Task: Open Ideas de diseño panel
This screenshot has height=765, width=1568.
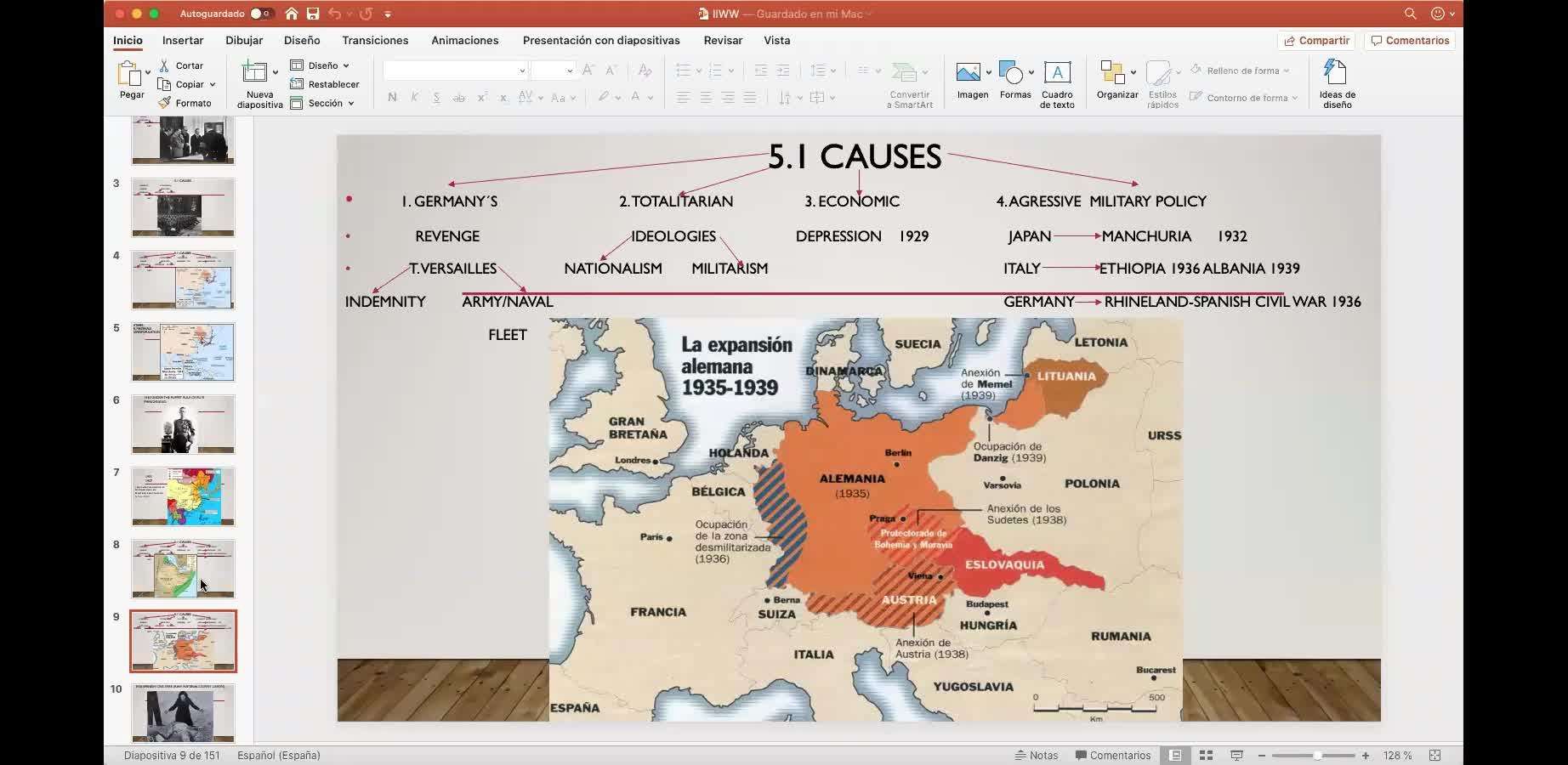Action: [1337, 83]
